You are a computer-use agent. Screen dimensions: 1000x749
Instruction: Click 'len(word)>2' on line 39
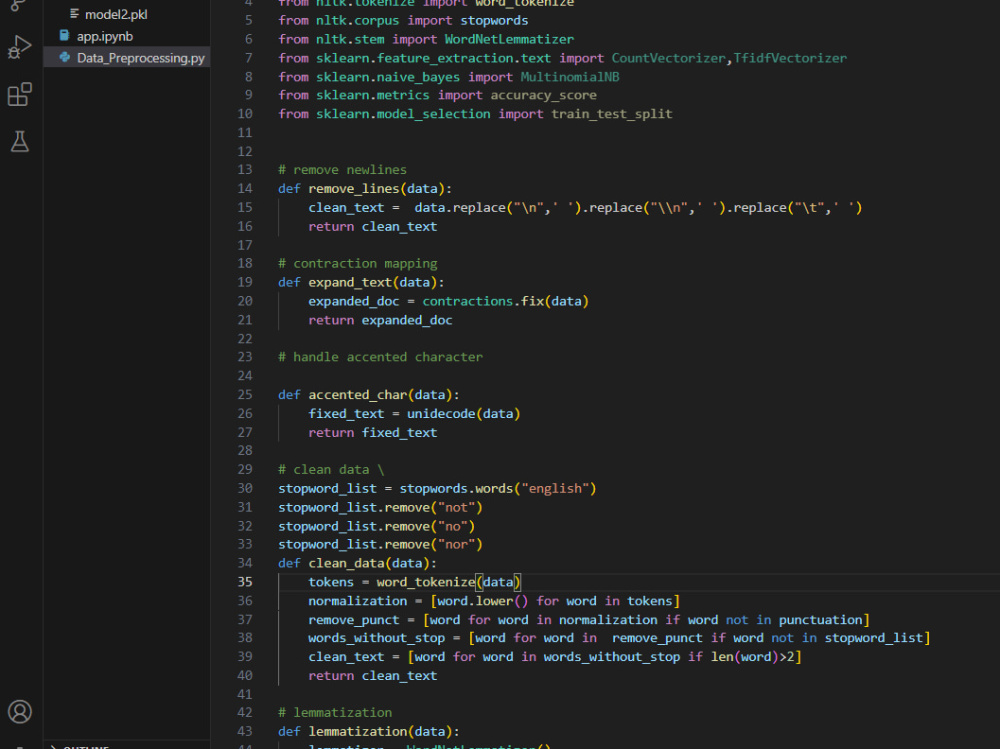pyautogui.click(x=753, y=656)
